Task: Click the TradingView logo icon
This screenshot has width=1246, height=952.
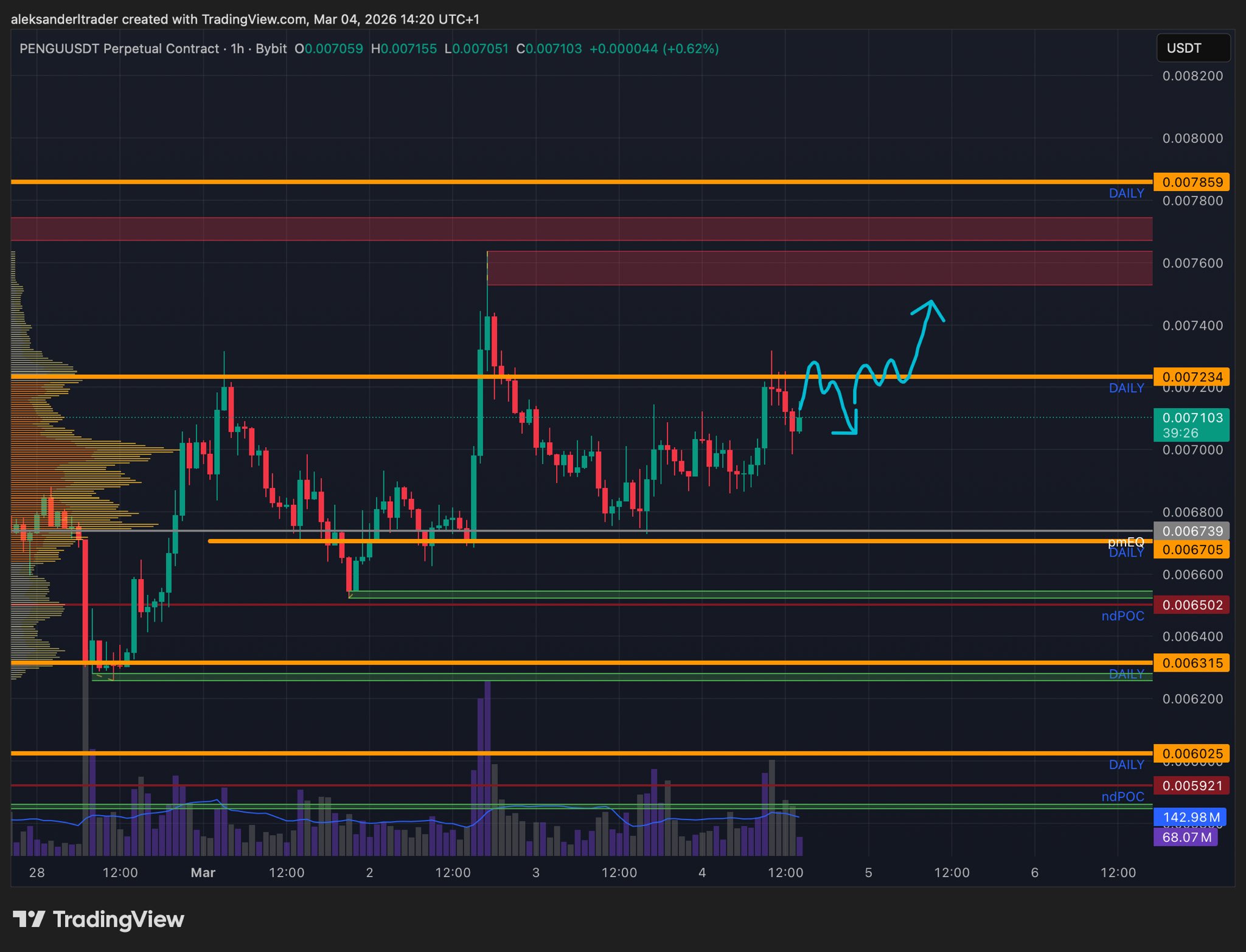Action: [29, 919]
